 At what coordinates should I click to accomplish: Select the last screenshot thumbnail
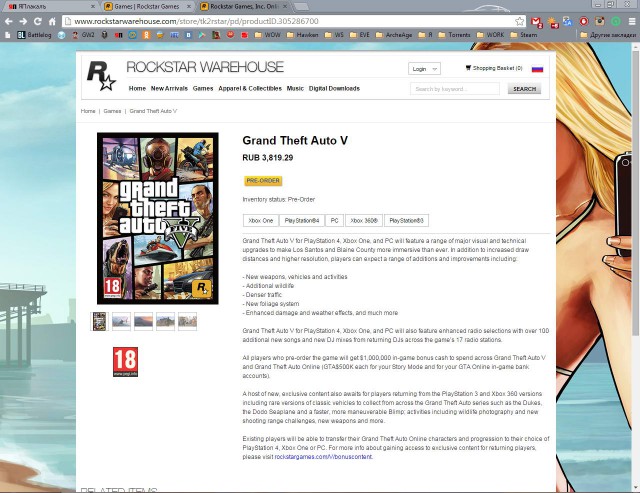(187, 321)
